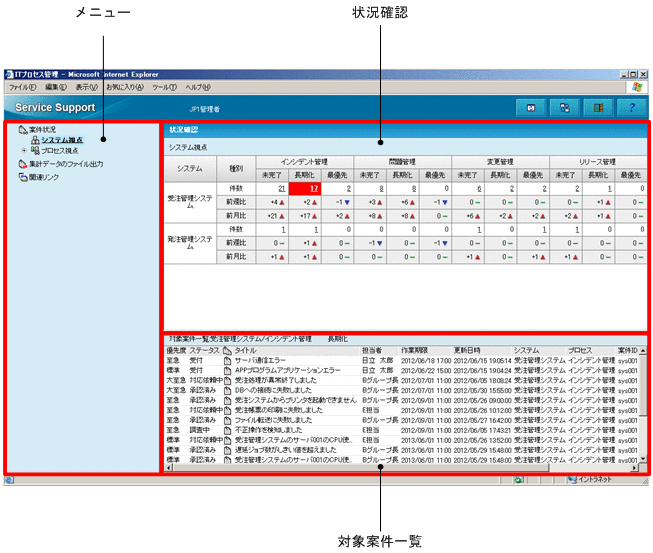The image size is (653, 553).
Task: Click the vertical scrollbar up arrow in item list
Action: [x=643, y=351]
